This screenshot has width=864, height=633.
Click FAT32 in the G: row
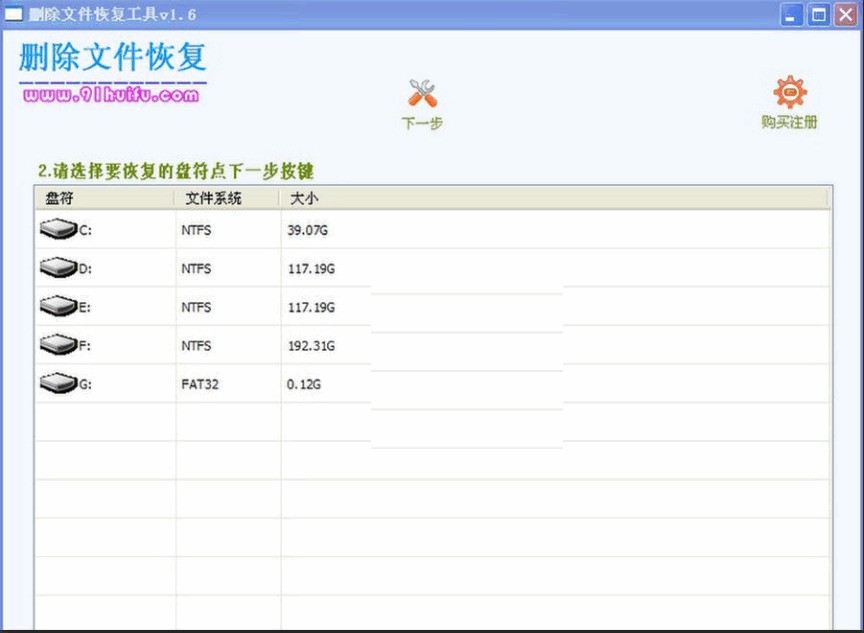pos(200,385)
